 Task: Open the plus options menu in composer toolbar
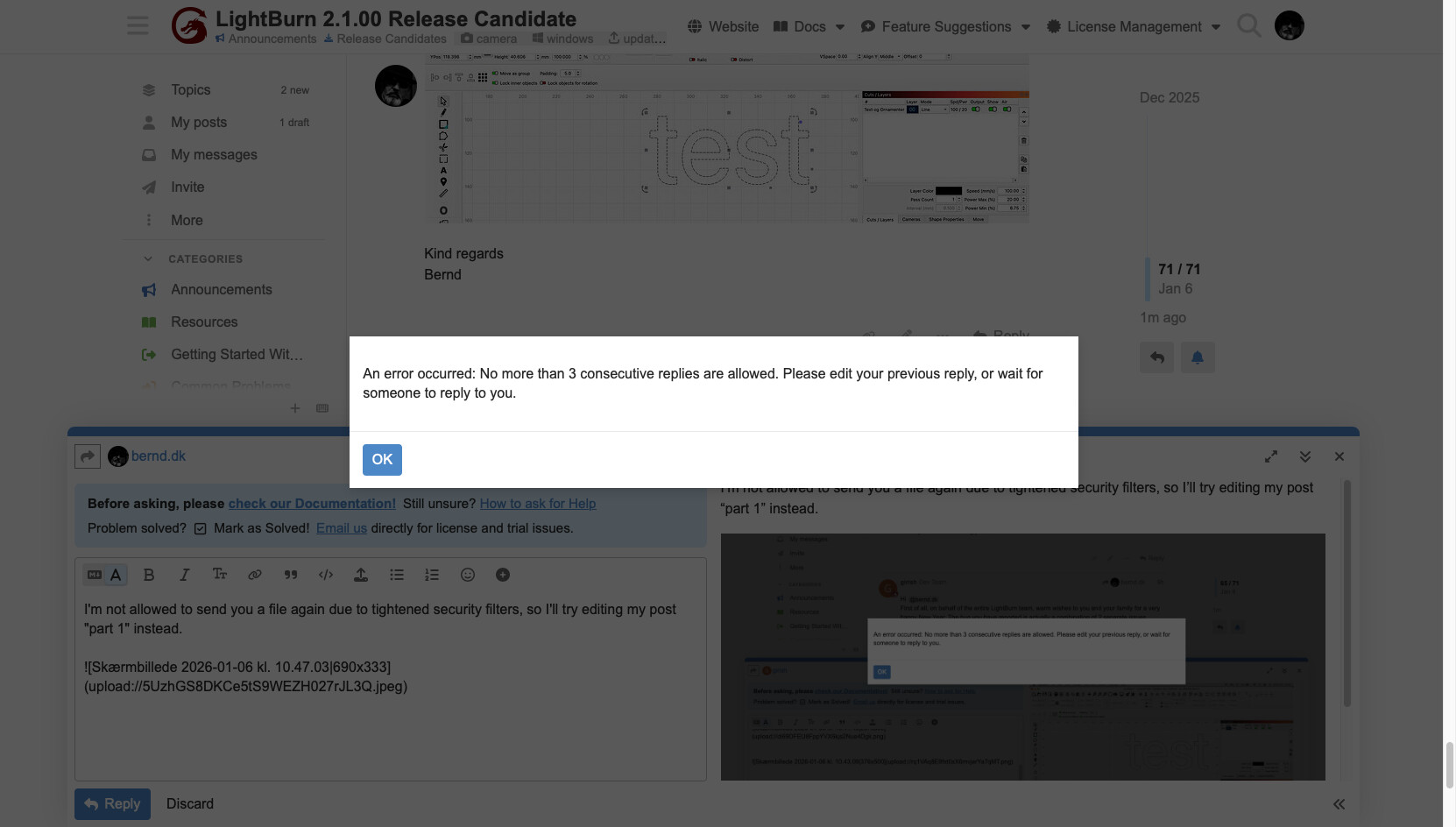(x=503, y=575)
